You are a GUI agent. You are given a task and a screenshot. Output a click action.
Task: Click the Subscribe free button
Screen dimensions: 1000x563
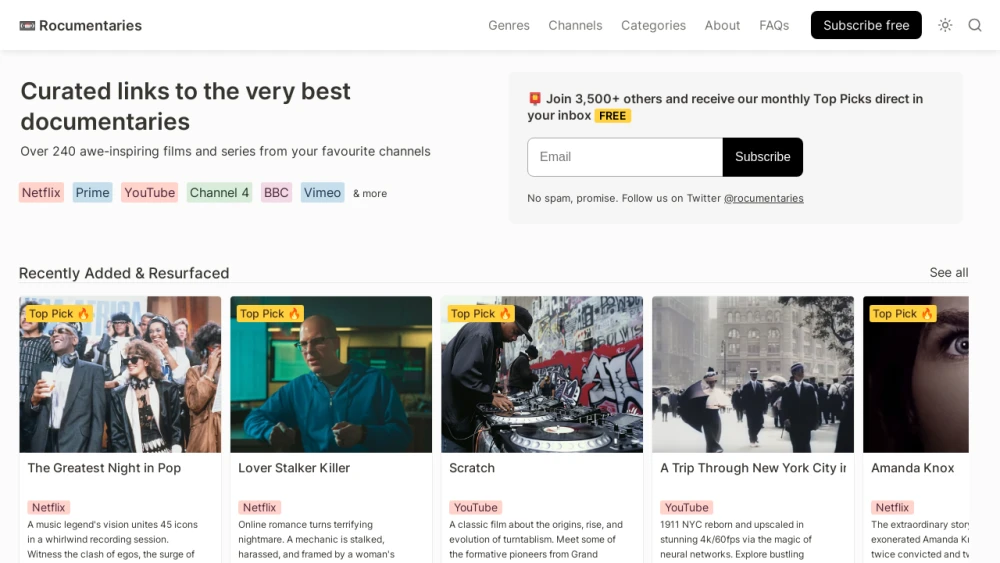pos(866,25)
